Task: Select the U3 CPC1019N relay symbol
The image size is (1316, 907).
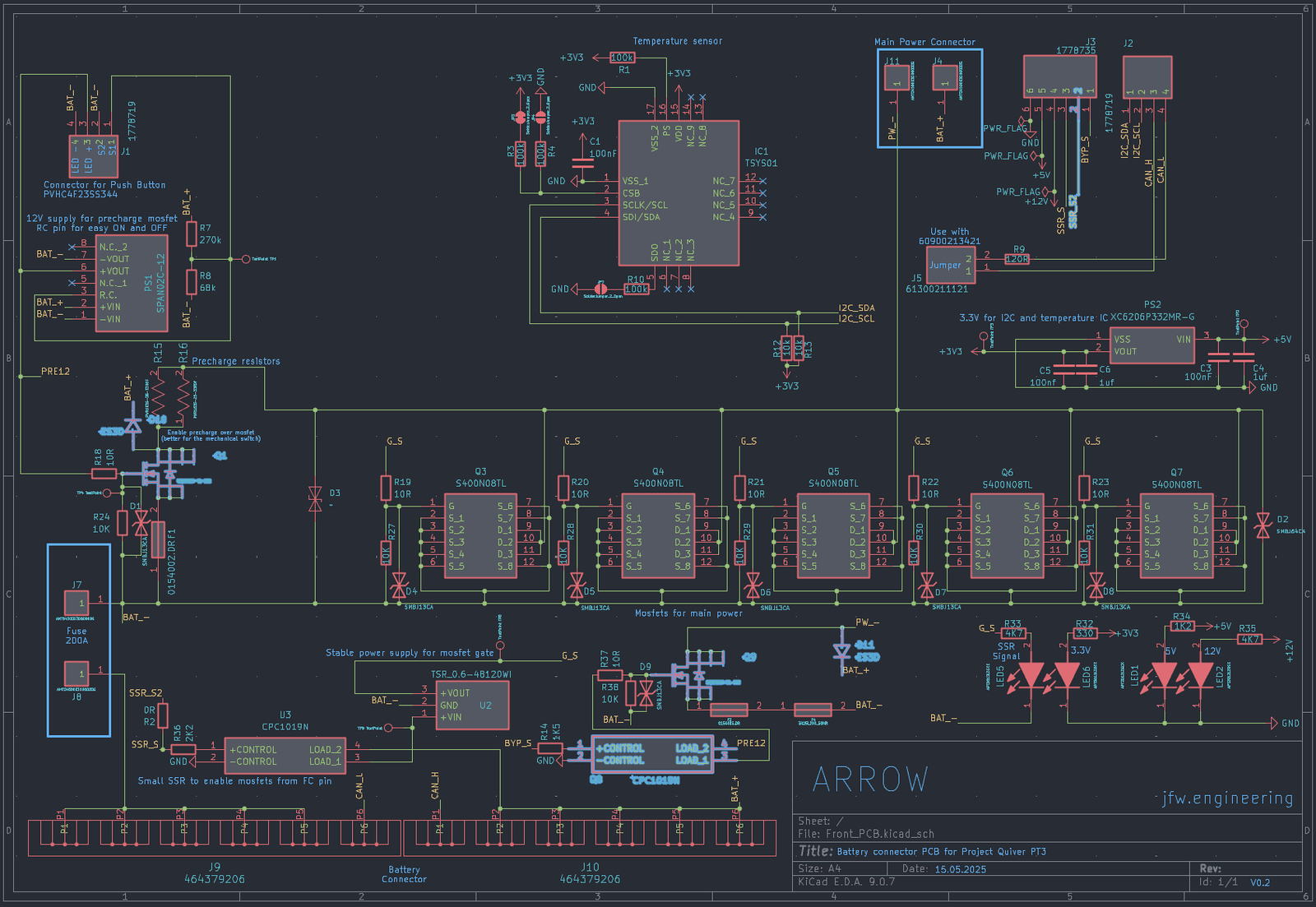Action: [x=285, y=755]
